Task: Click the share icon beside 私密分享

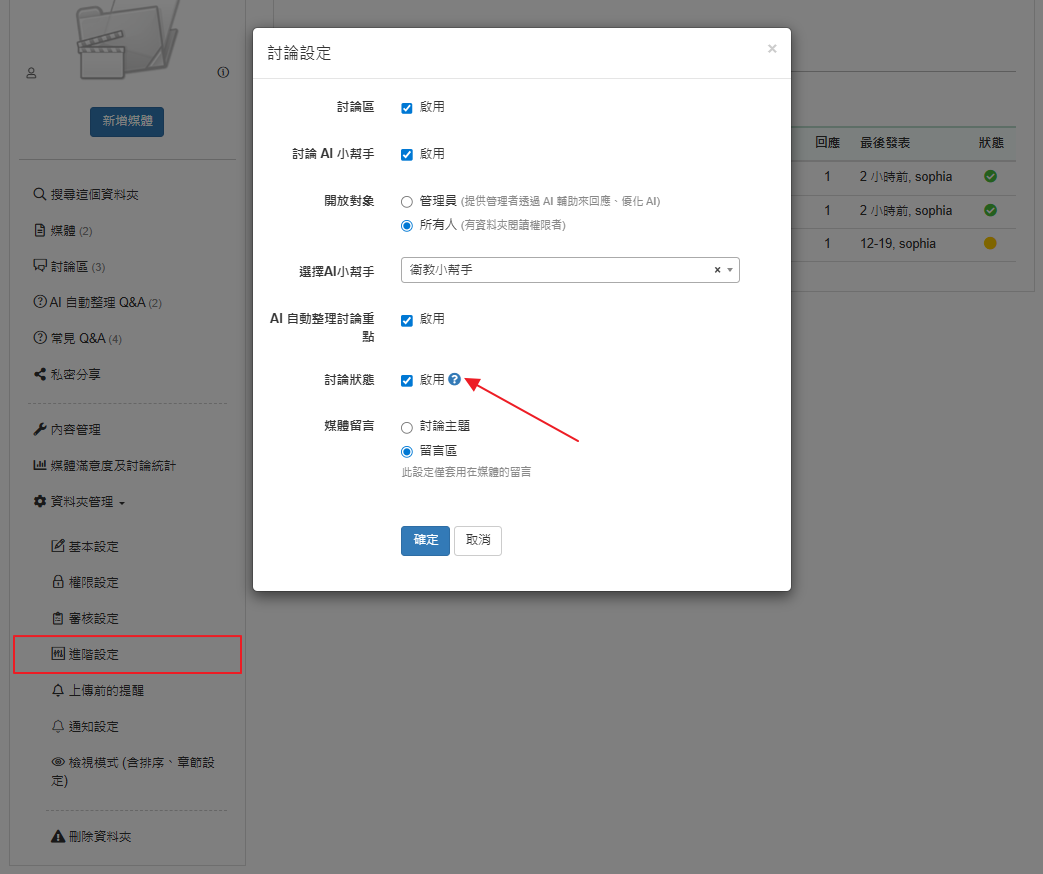Action: [40, 374]
